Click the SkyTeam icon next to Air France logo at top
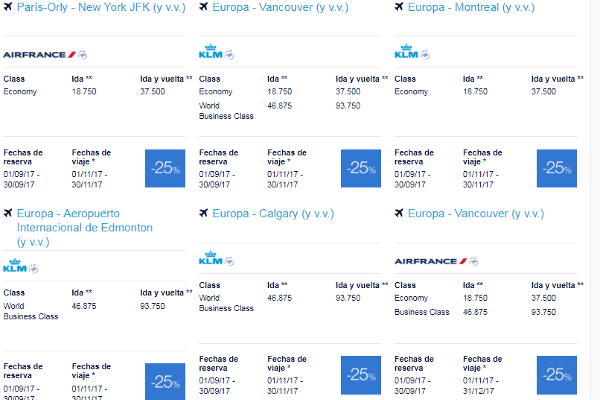 point(82,55)
